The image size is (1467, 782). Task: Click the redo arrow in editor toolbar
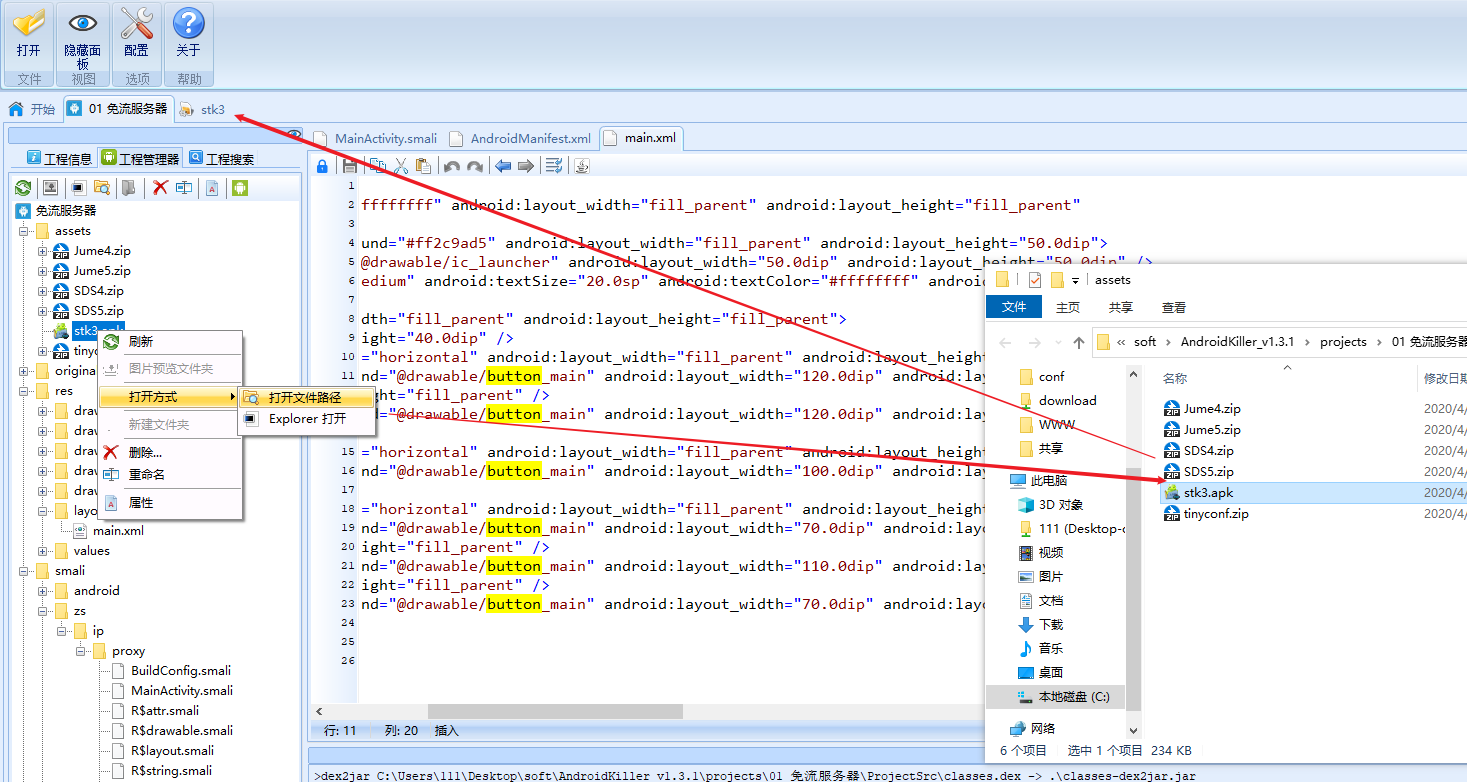tap(475, 166)
